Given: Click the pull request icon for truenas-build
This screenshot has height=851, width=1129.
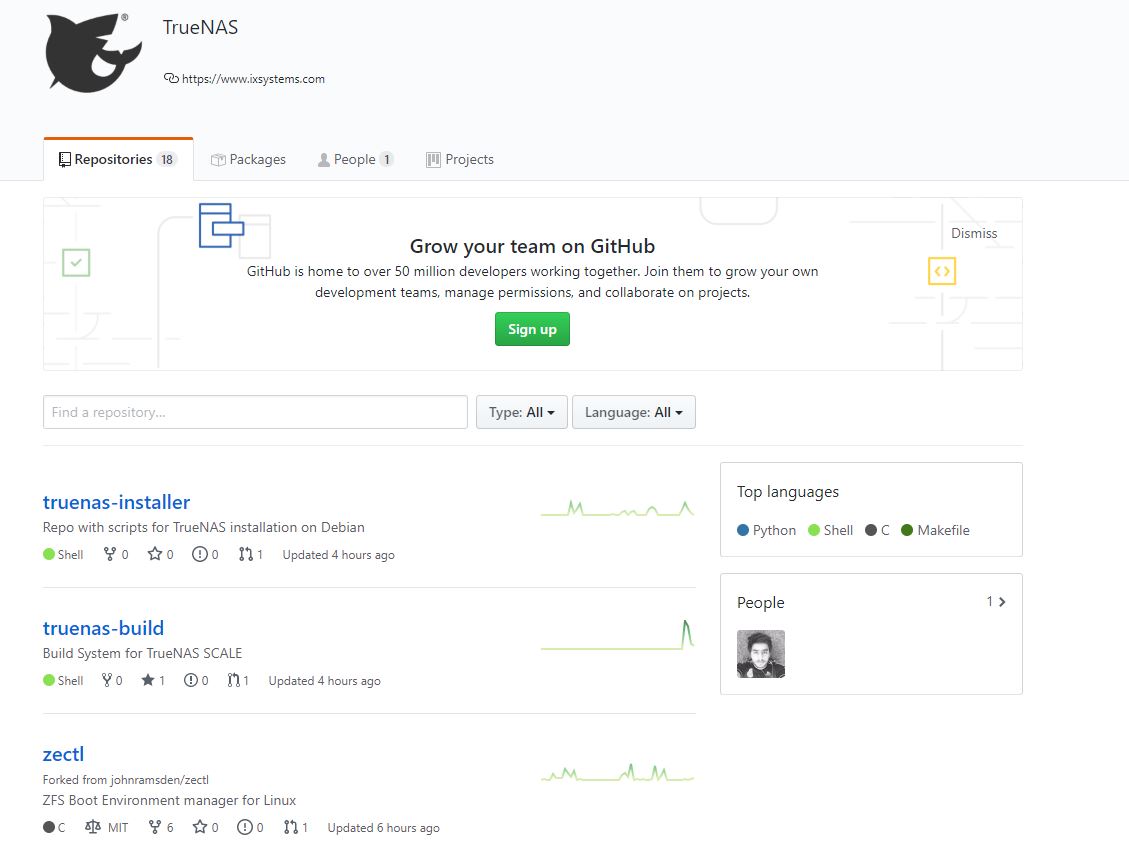Looking at the screenshot, I should 233,680.
